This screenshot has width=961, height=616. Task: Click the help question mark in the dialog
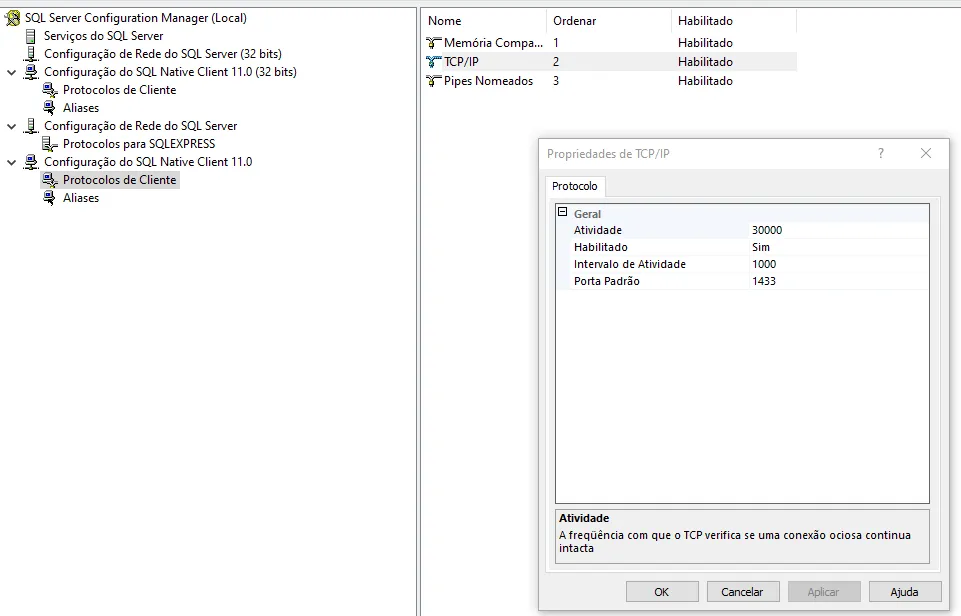click(881, 153)
